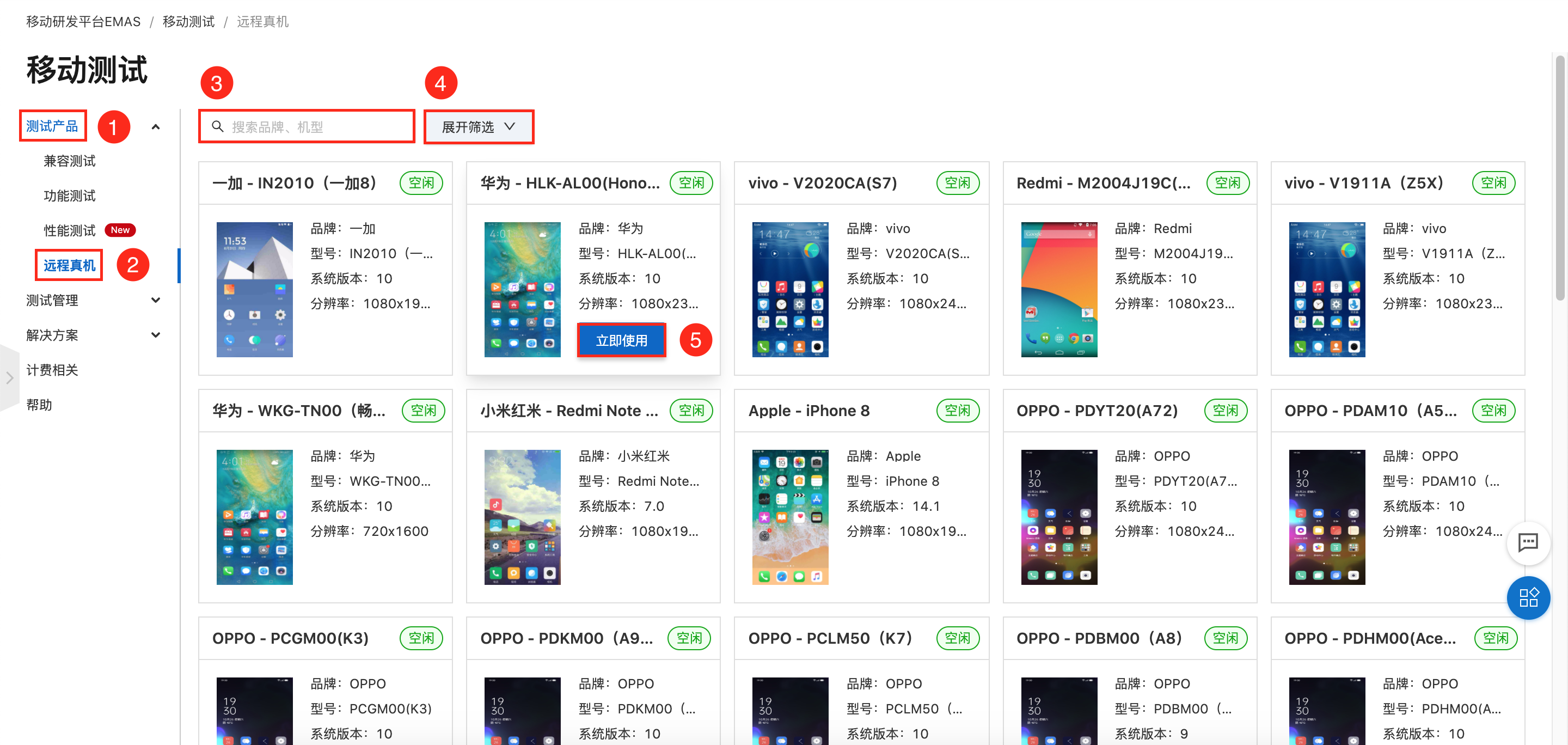This screenshot has height=745, width=1568.
Task: Open vivo V1911A (Z5X) device screenshot thumbnail
Action: tap(1327, 289)
